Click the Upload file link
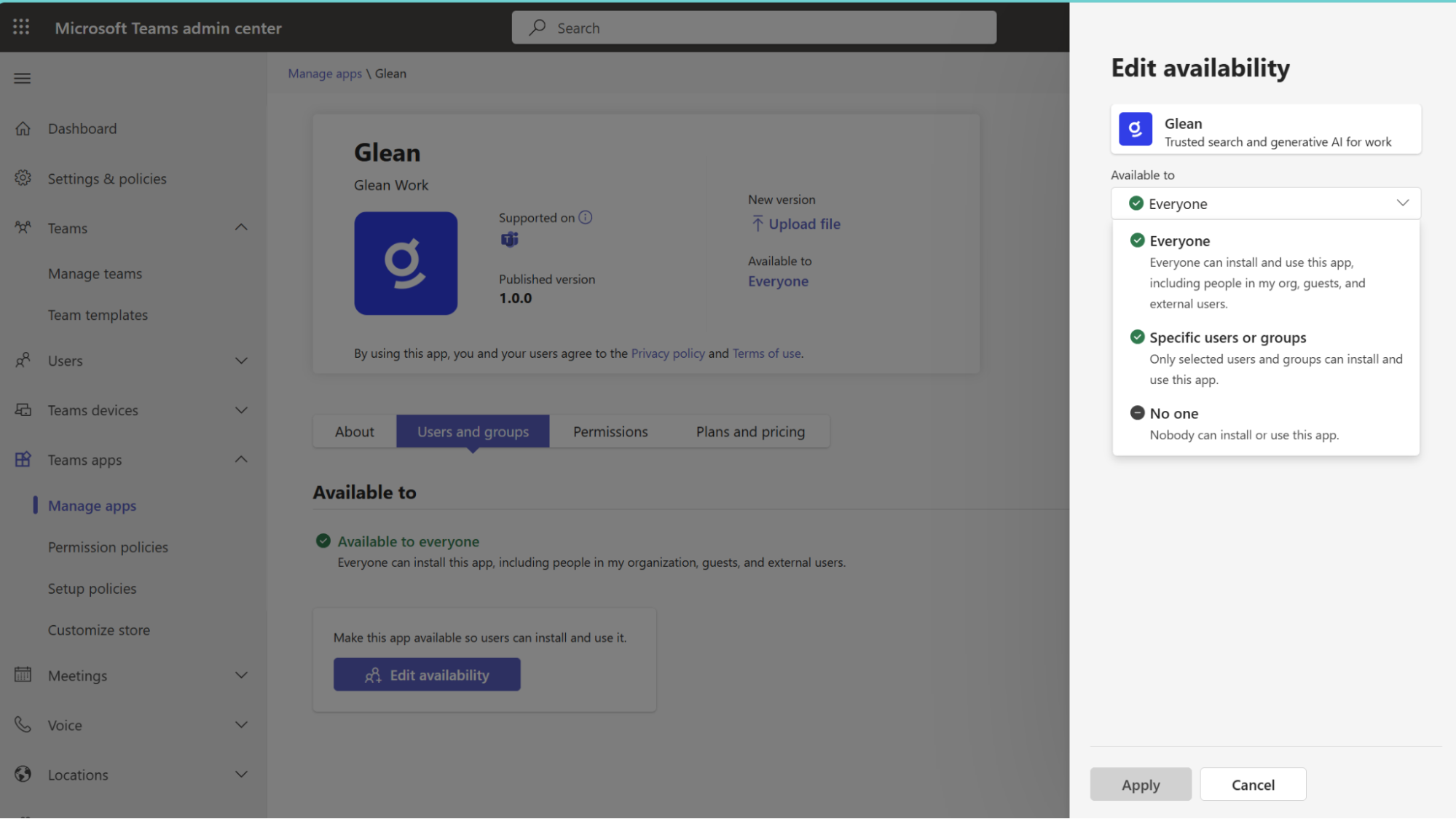The image size is (1456, 819). [x=804, y=224]
